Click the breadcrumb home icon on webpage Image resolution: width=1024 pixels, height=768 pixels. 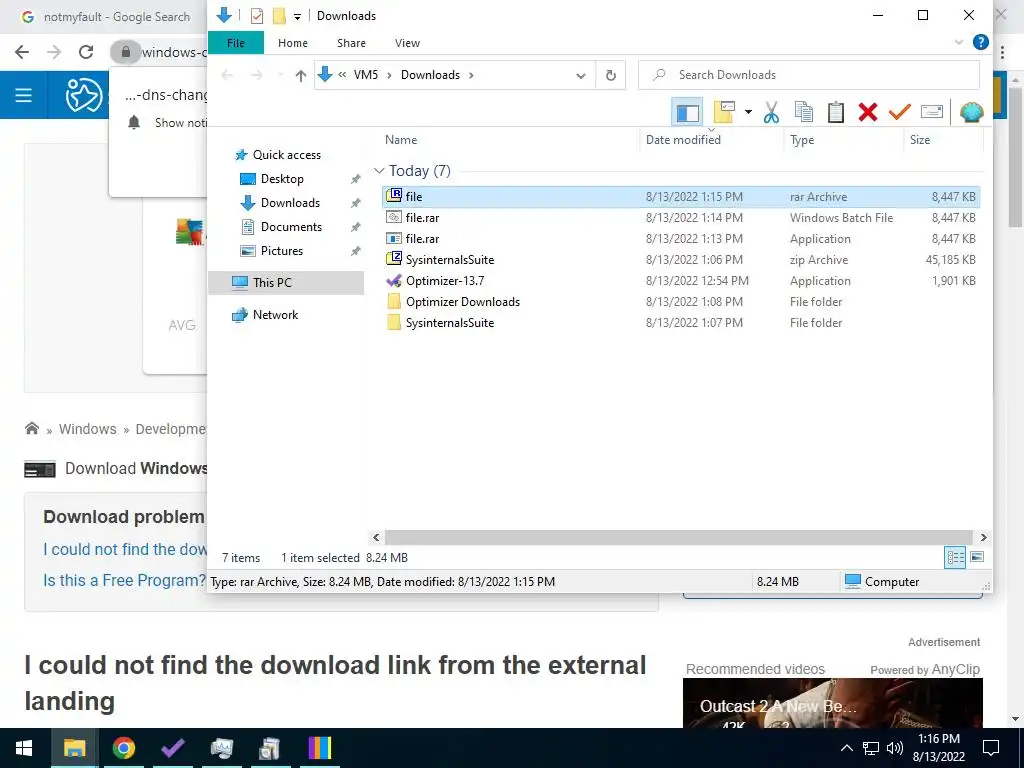coord(31,428)
